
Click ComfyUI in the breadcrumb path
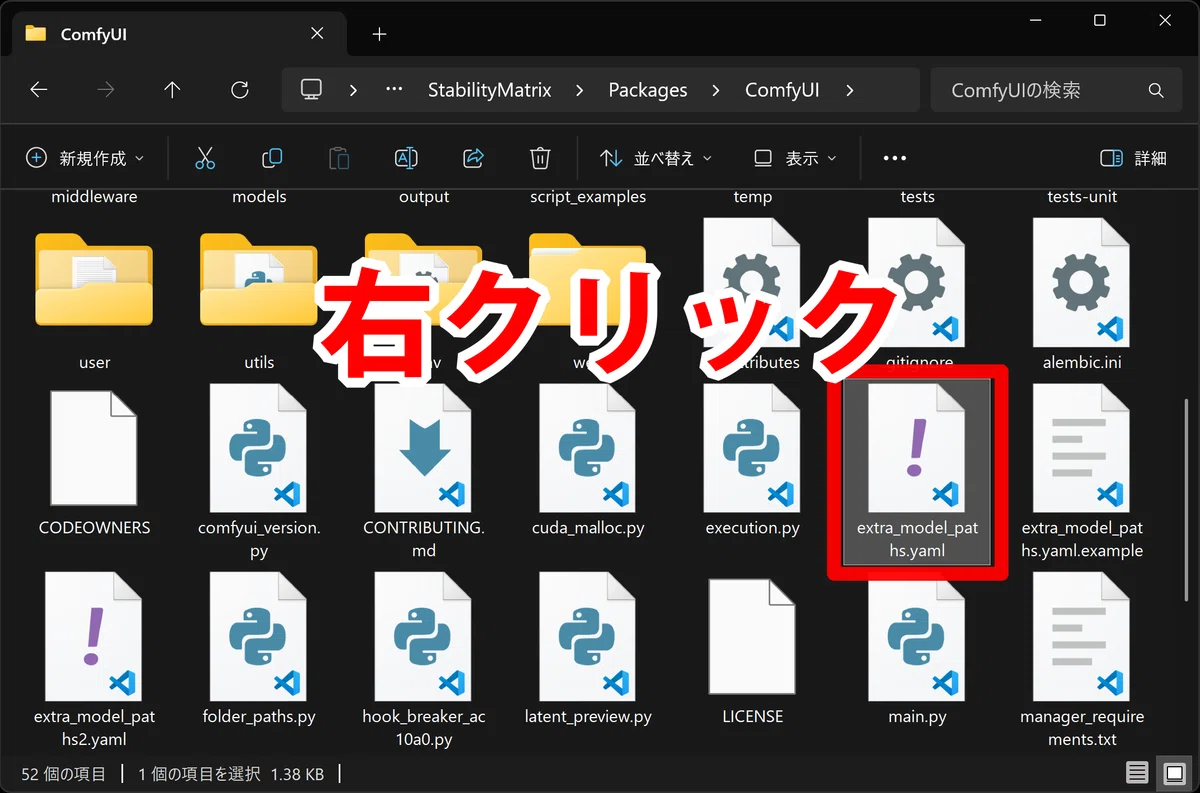782,90
